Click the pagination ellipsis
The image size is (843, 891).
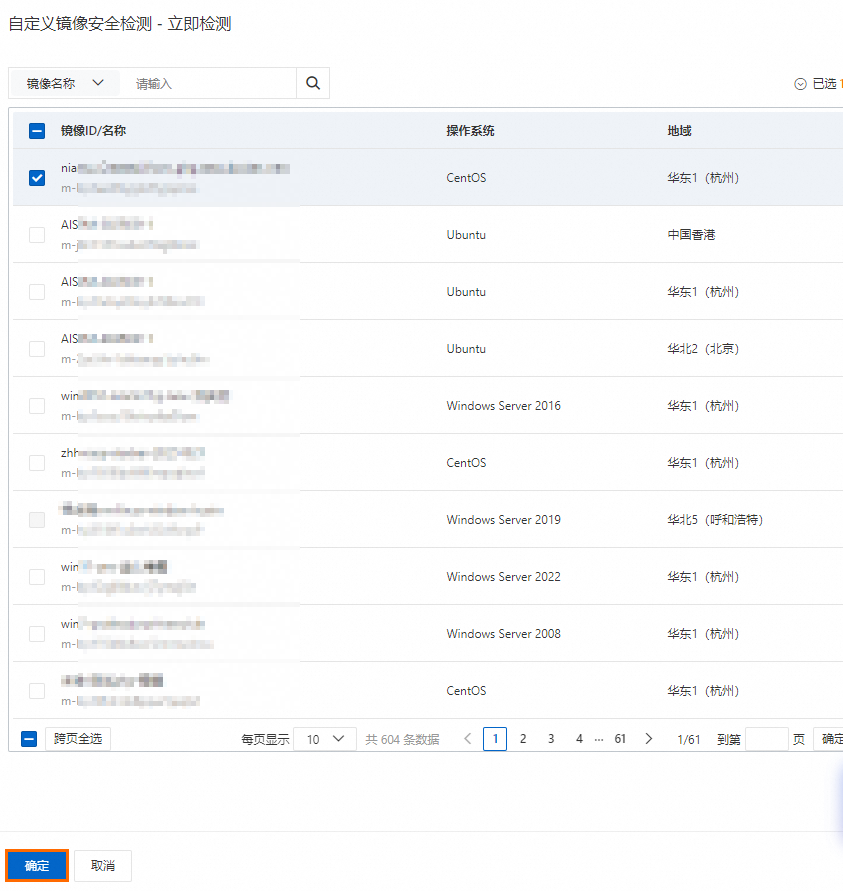599,740
